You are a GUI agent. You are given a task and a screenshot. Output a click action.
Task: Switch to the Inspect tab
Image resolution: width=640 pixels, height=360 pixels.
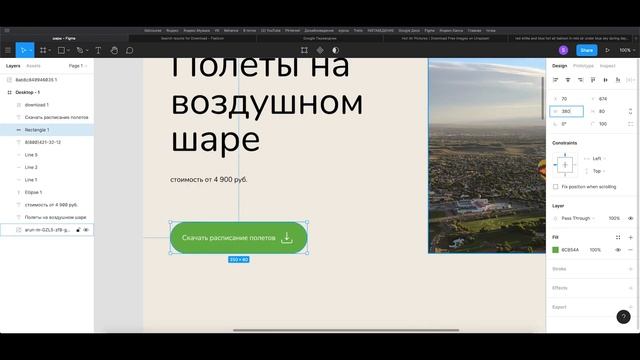click(x=607, y=66)
